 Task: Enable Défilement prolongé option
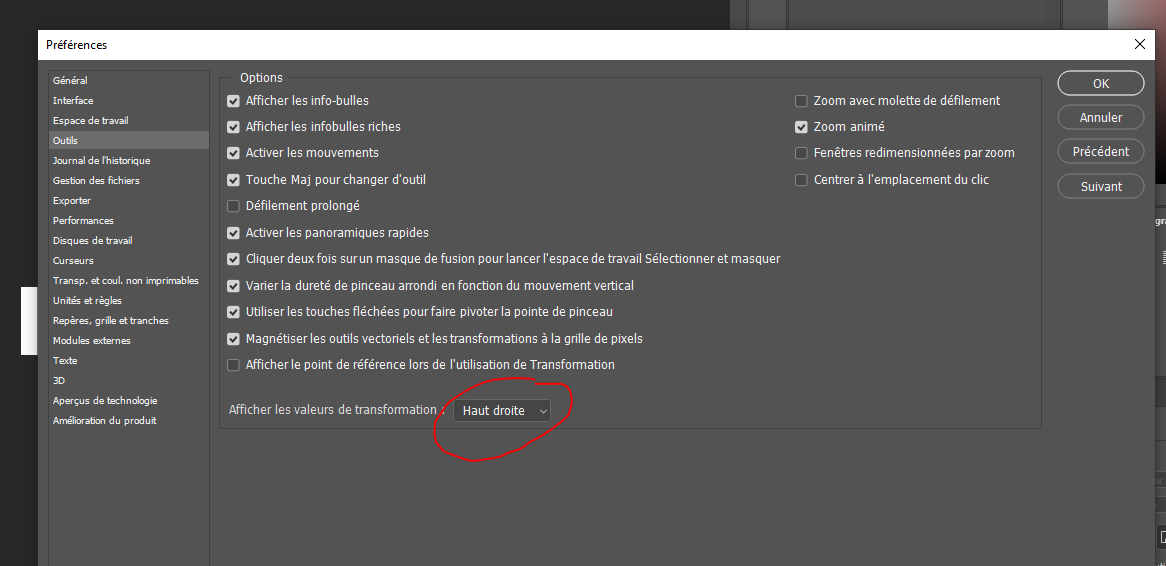tap(234, 206)
